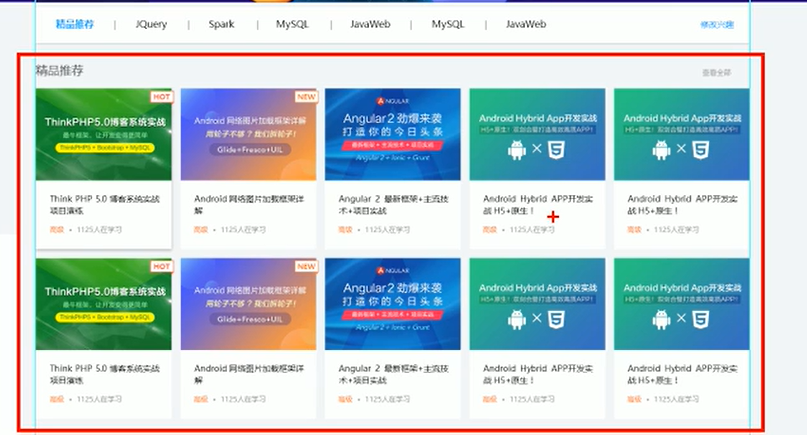Open the MySQL tab next to Spark

tap(292, 24)
